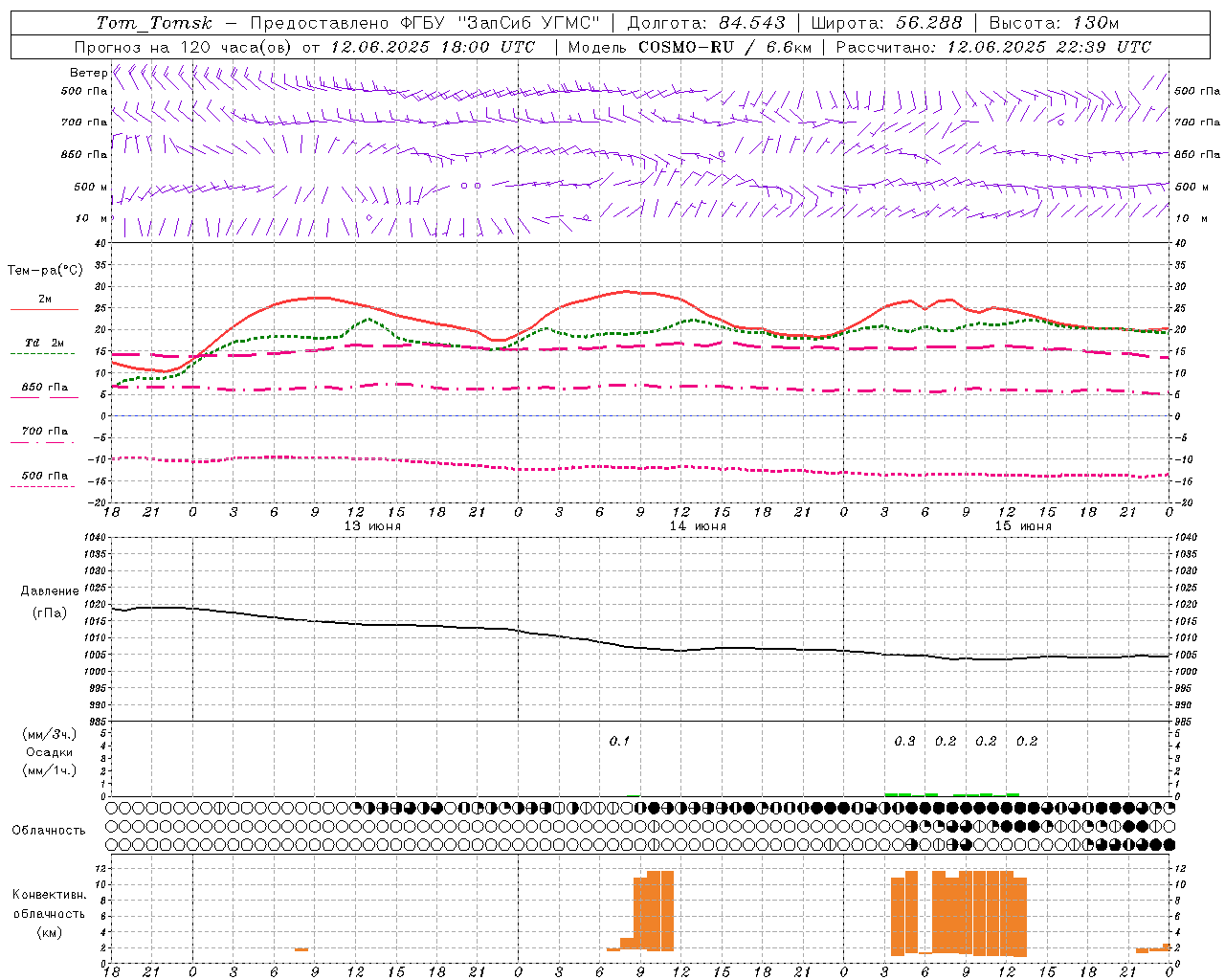Click the 0.3 precipitation value on 15 июня
This screenshot has width=1225, height=980.
click(904, 741)
